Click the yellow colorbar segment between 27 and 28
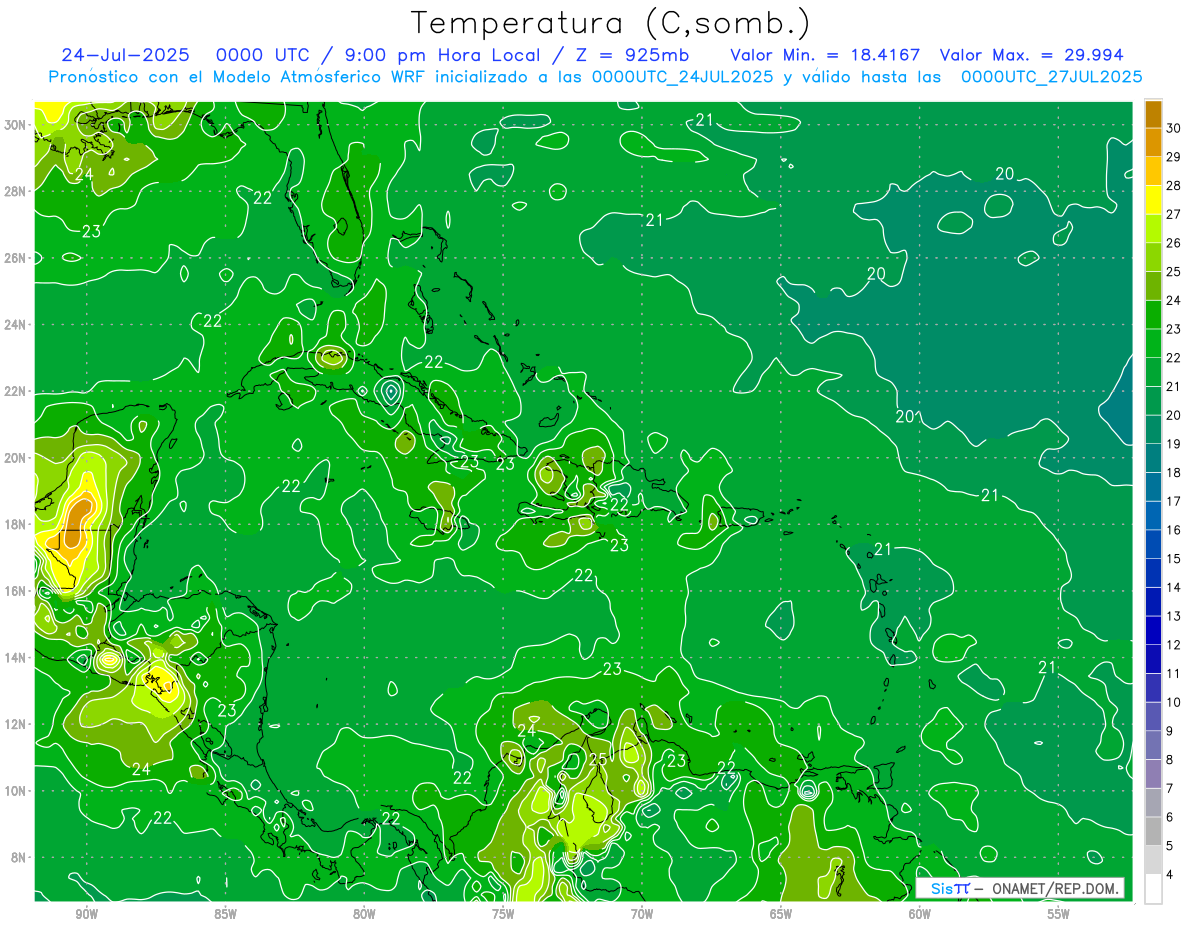Screen dimensions: 1200x927 (1153, 199)
